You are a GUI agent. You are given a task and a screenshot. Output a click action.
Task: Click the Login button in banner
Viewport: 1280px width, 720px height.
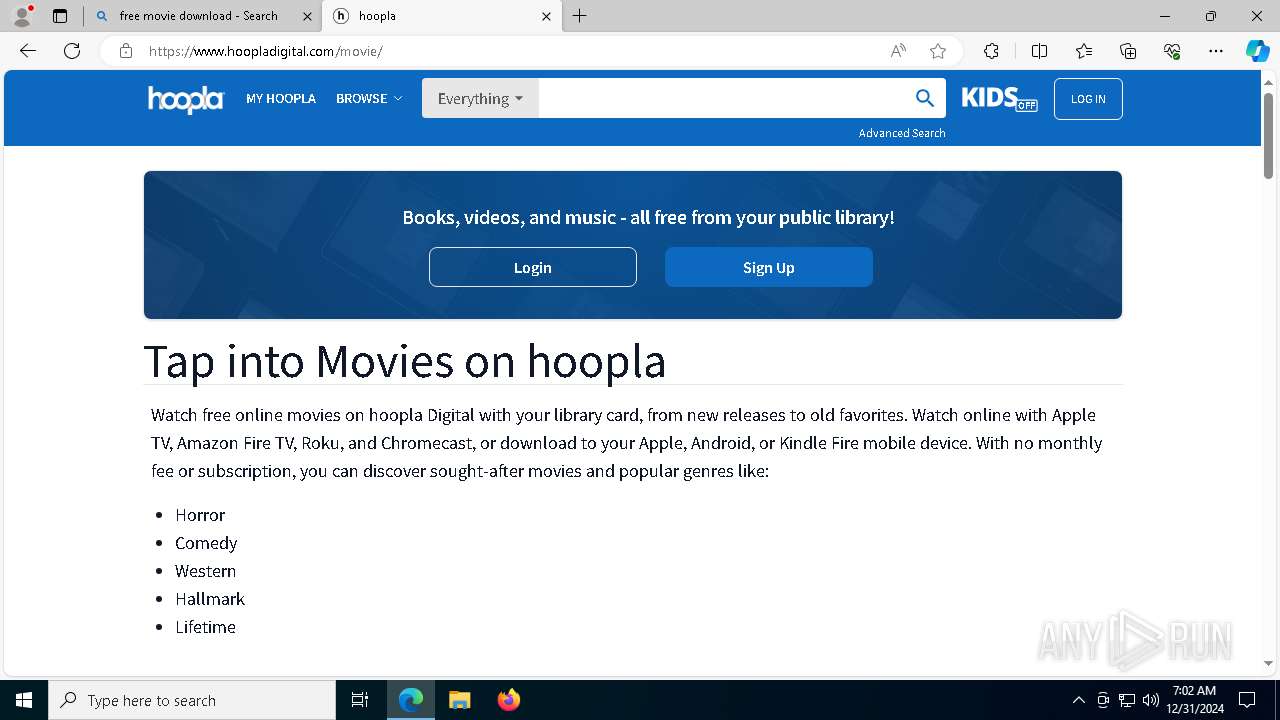533,267
